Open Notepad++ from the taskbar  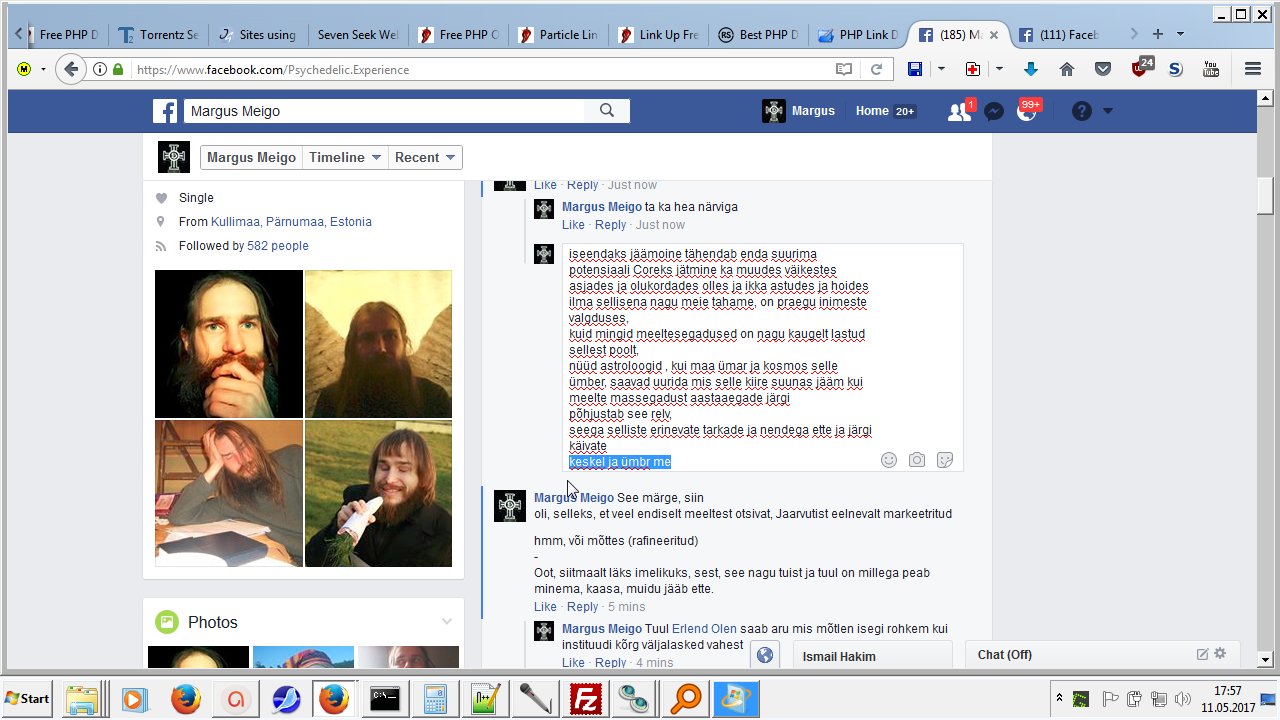pyautogui.click(x=485, y=698)
